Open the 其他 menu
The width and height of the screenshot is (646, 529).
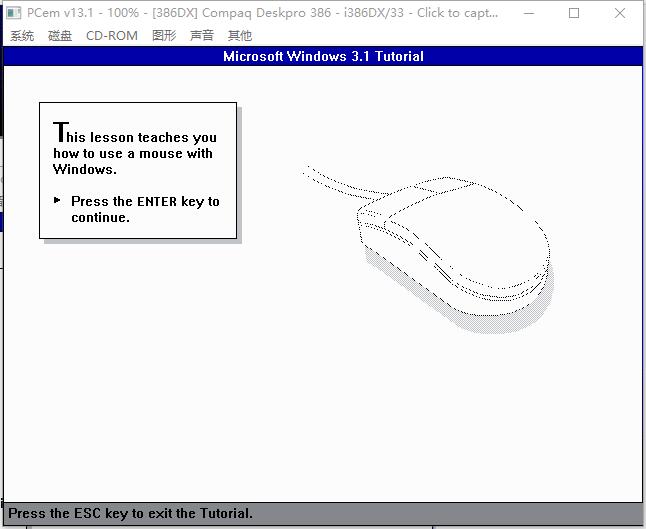click(240, 36)
